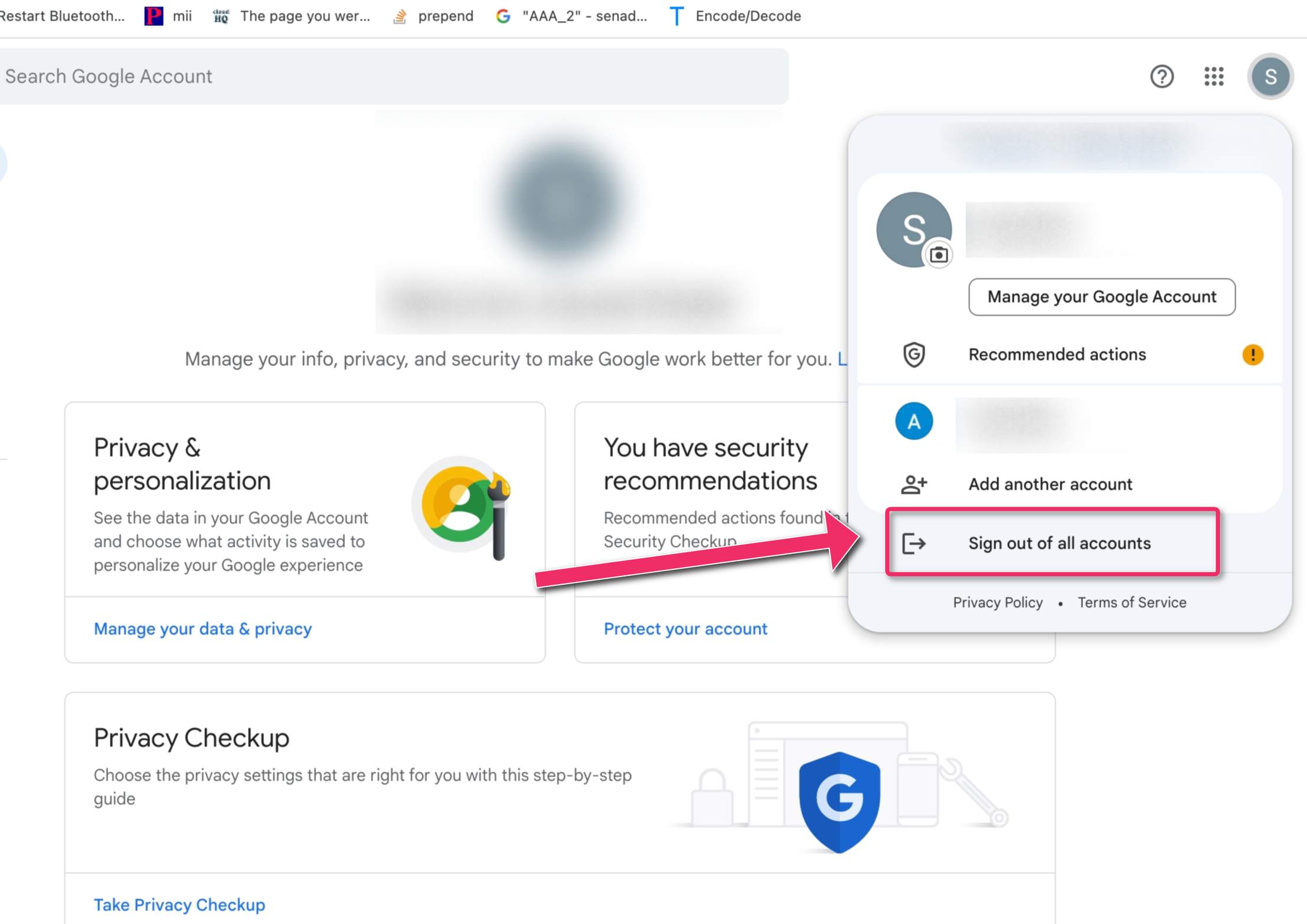The image size is (1307, 924).
Task: Click Manage your Google Account button
Action: click(x=1102, y=297)
